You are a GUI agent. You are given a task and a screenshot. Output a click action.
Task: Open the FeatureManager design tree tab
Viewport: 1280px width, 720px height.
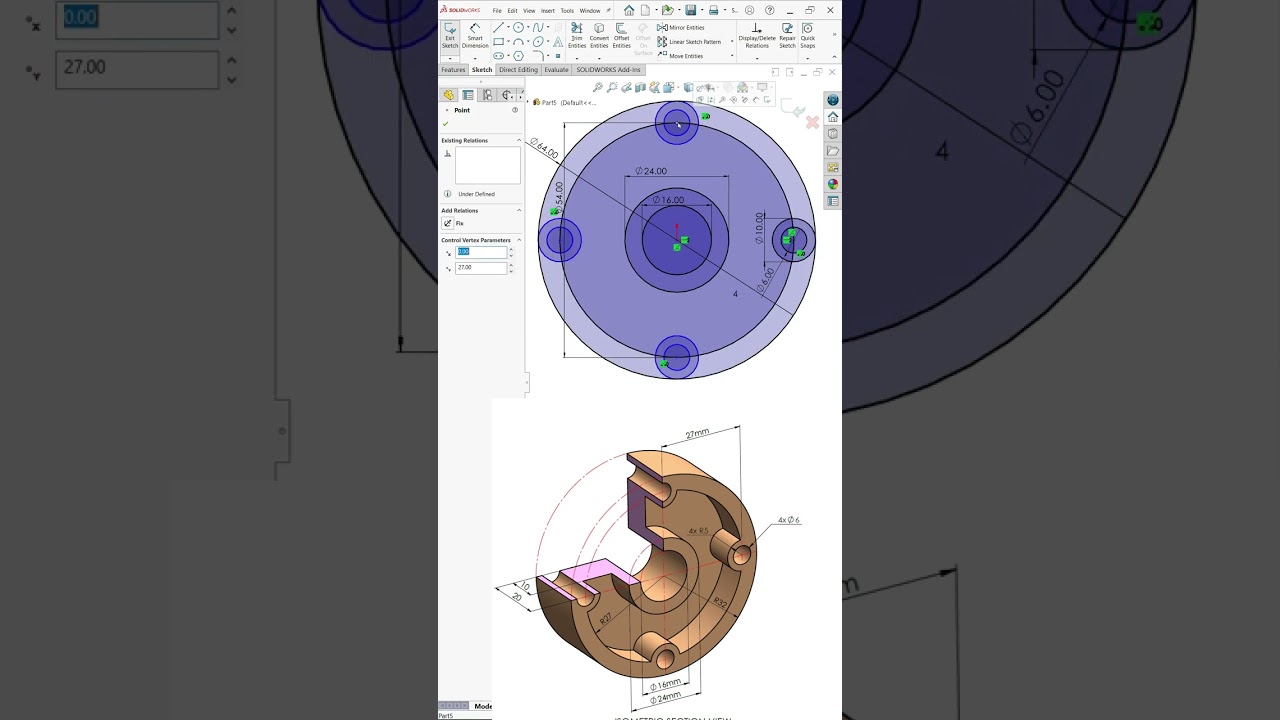pos(449,95)
